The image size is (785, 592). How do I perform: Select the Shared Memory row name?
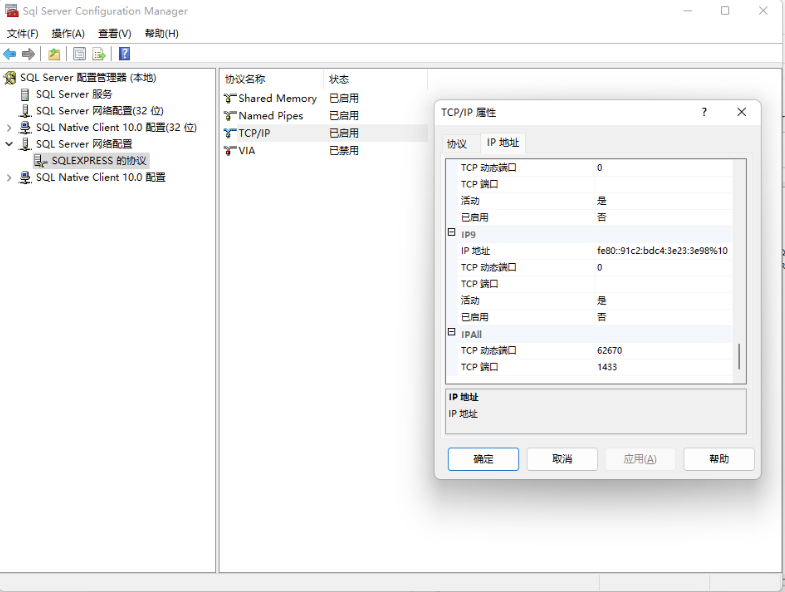pyautogui.click(x=277, y=99)
